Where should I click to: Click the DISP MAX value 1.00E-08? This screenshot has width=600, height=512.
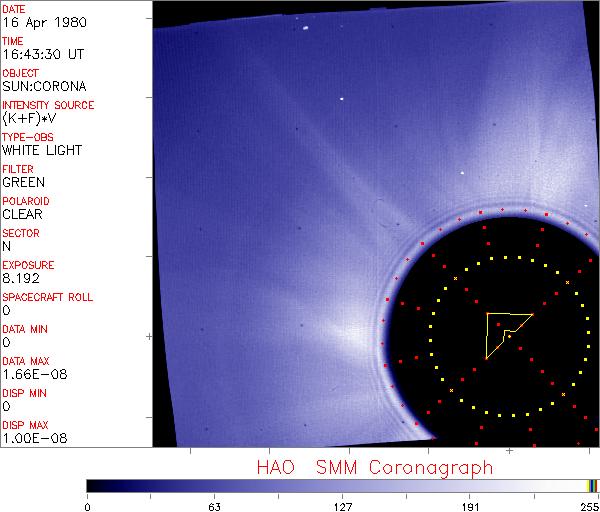[31, 438]
